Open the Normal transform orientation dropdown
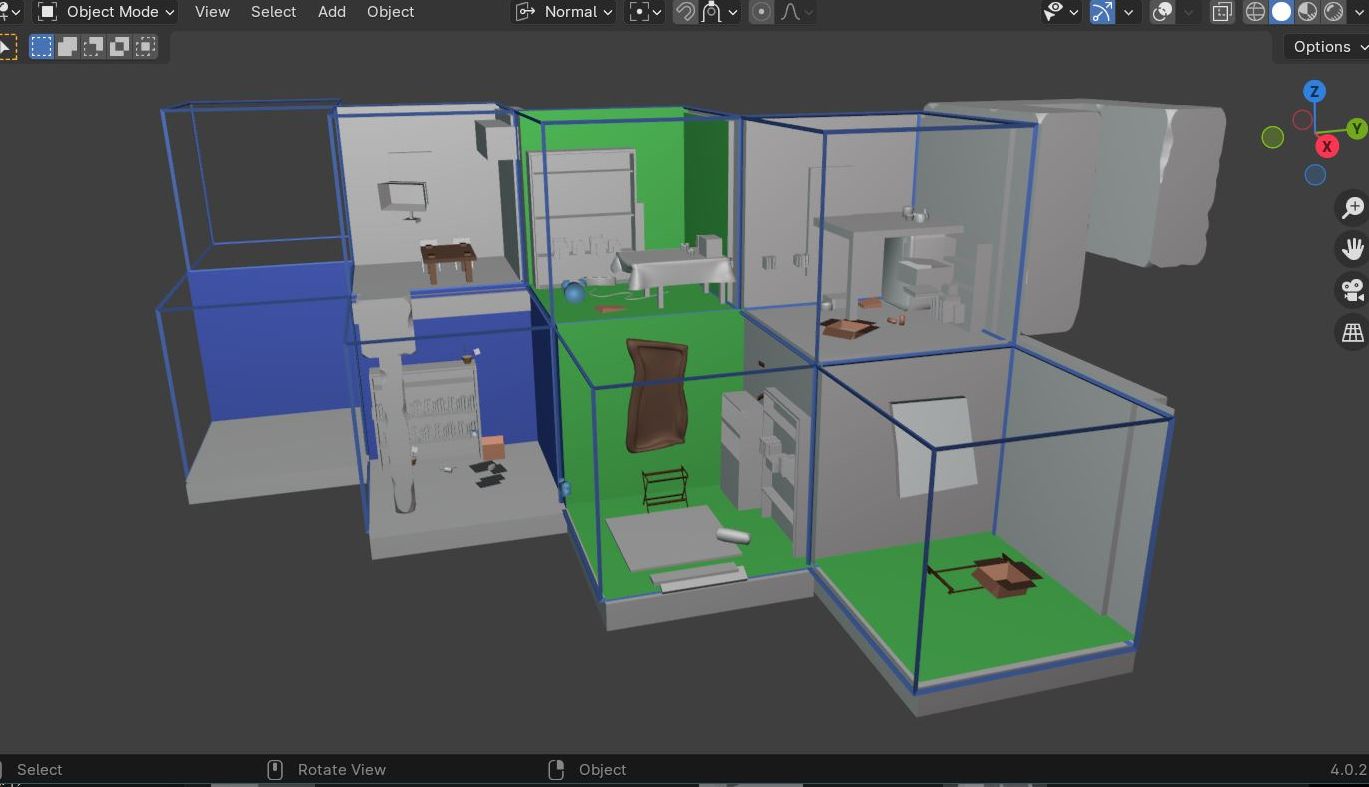This screenshot has width=1369, height=787. point(565,12)
